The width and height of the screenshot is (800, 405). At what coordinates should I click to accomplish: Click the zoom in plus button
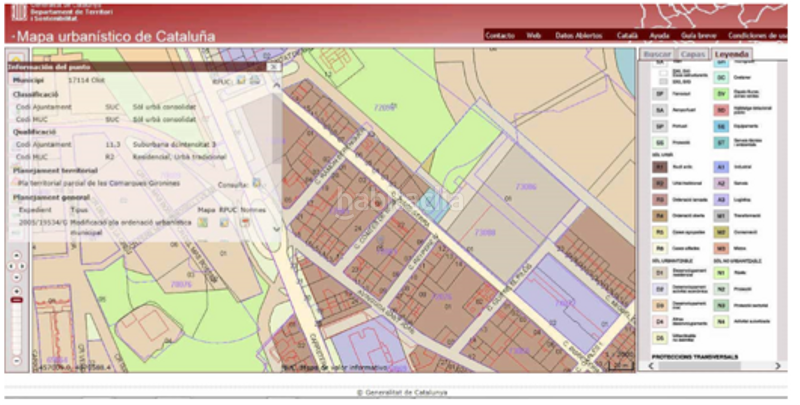click(15, 290)
